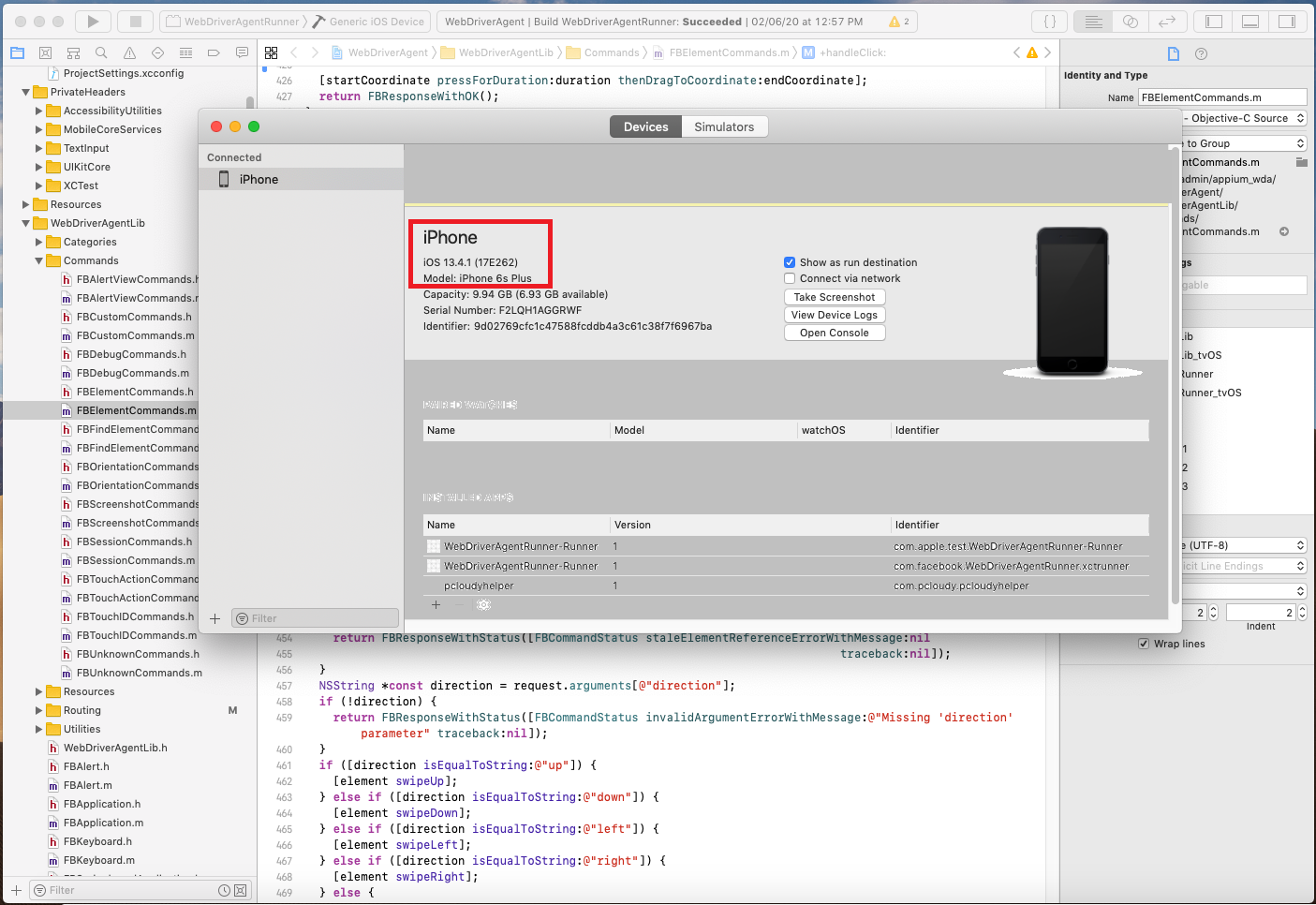Toggle Show as run destination checkbox
Viewport: 1316px width, 905px height.
tap(790, 262)
